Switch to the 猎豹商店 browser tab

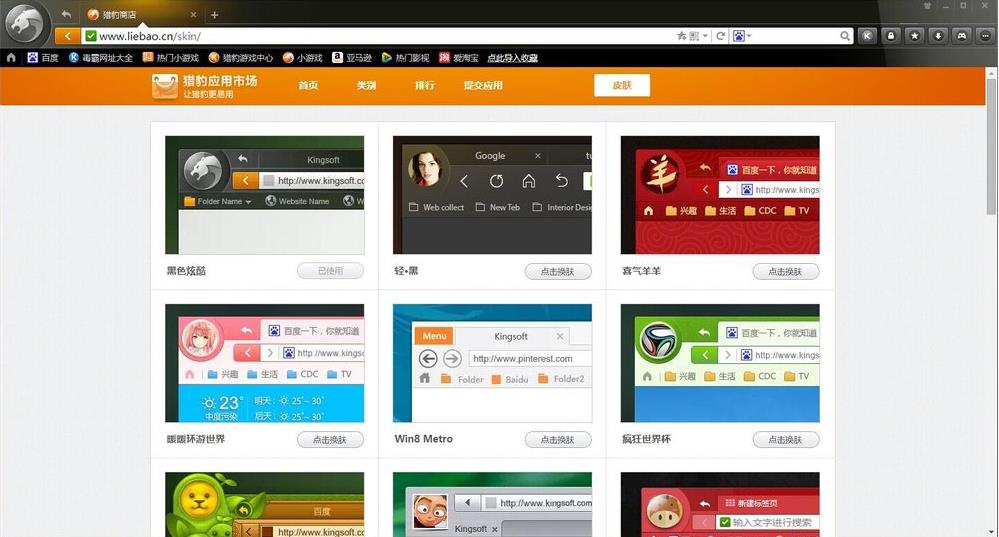pyautogui.click(x=140, y=15)
